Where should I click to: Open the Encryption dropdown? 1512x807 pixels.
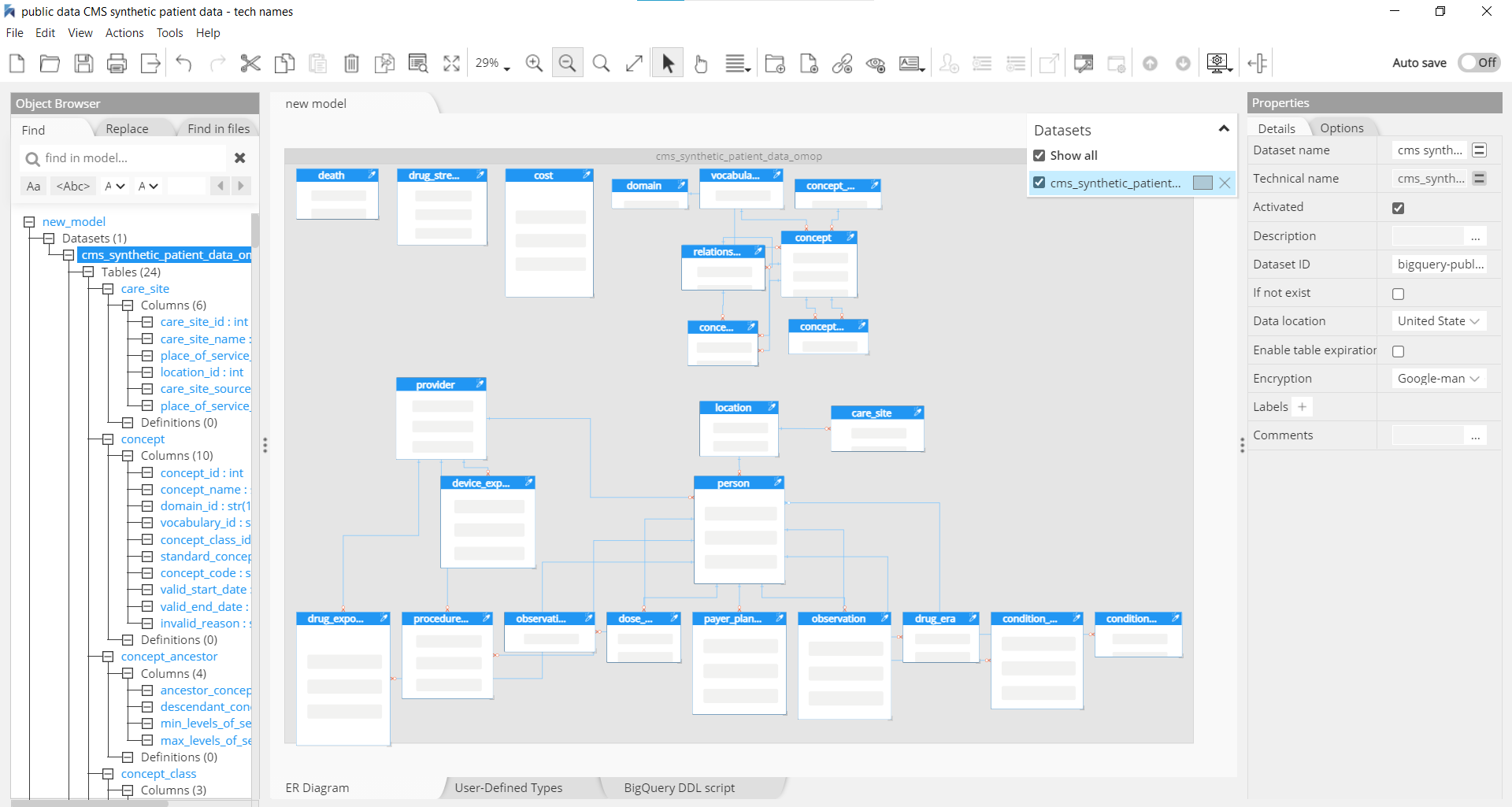point(1438,379)
